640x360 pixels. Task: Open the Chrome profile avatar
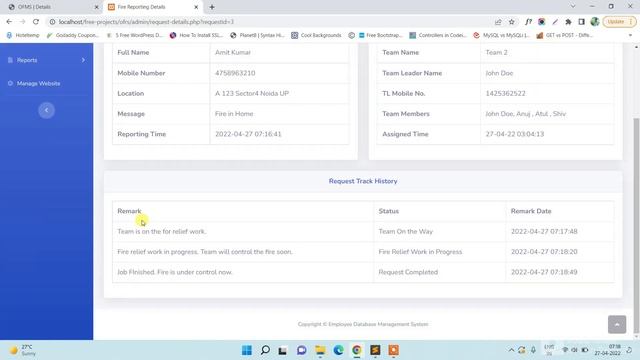point(595,22)
